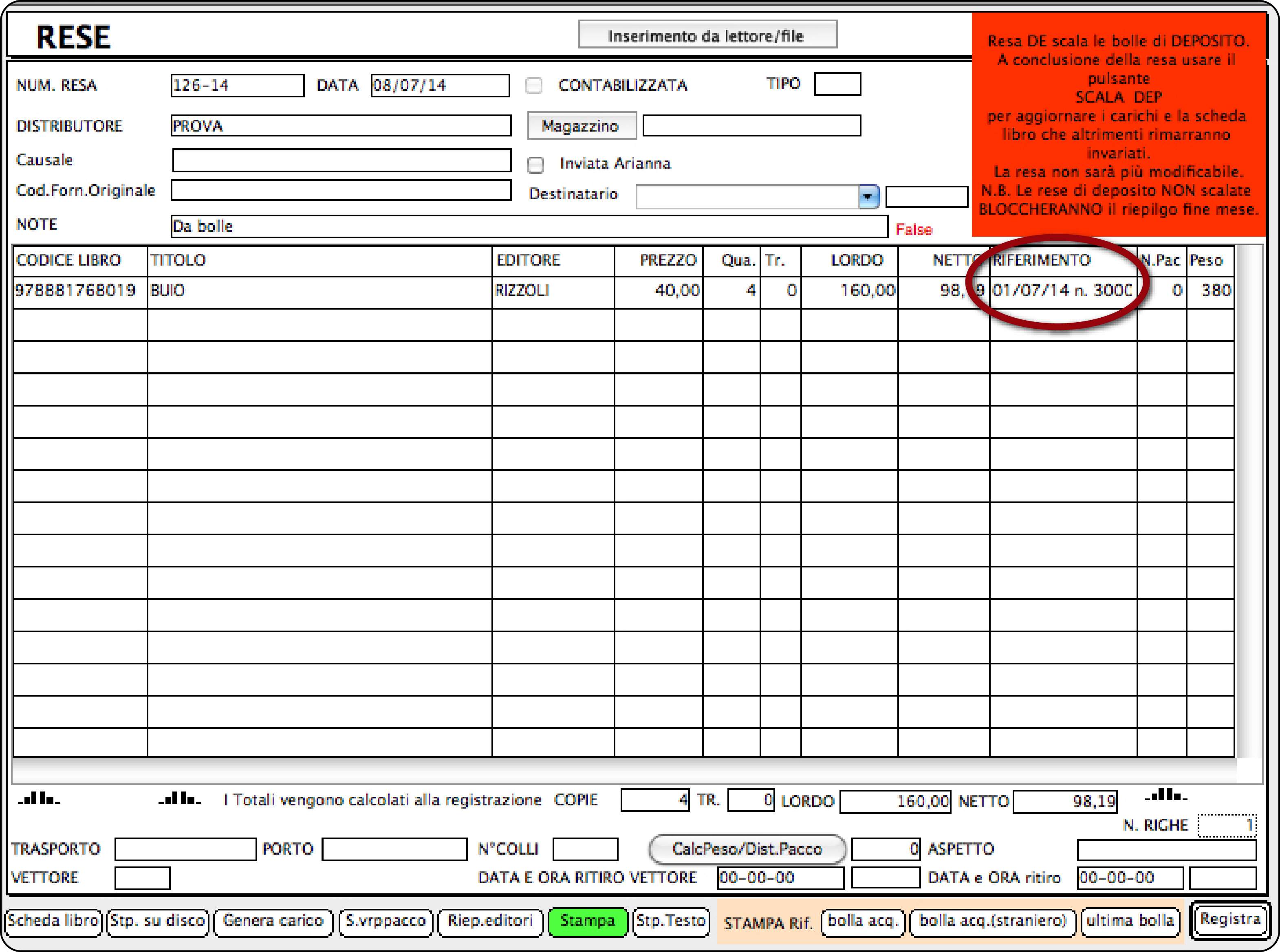This screenshot has width=1280, height=952.
Task: Click the price cell 40,00
Action: [x=659, y=292]
